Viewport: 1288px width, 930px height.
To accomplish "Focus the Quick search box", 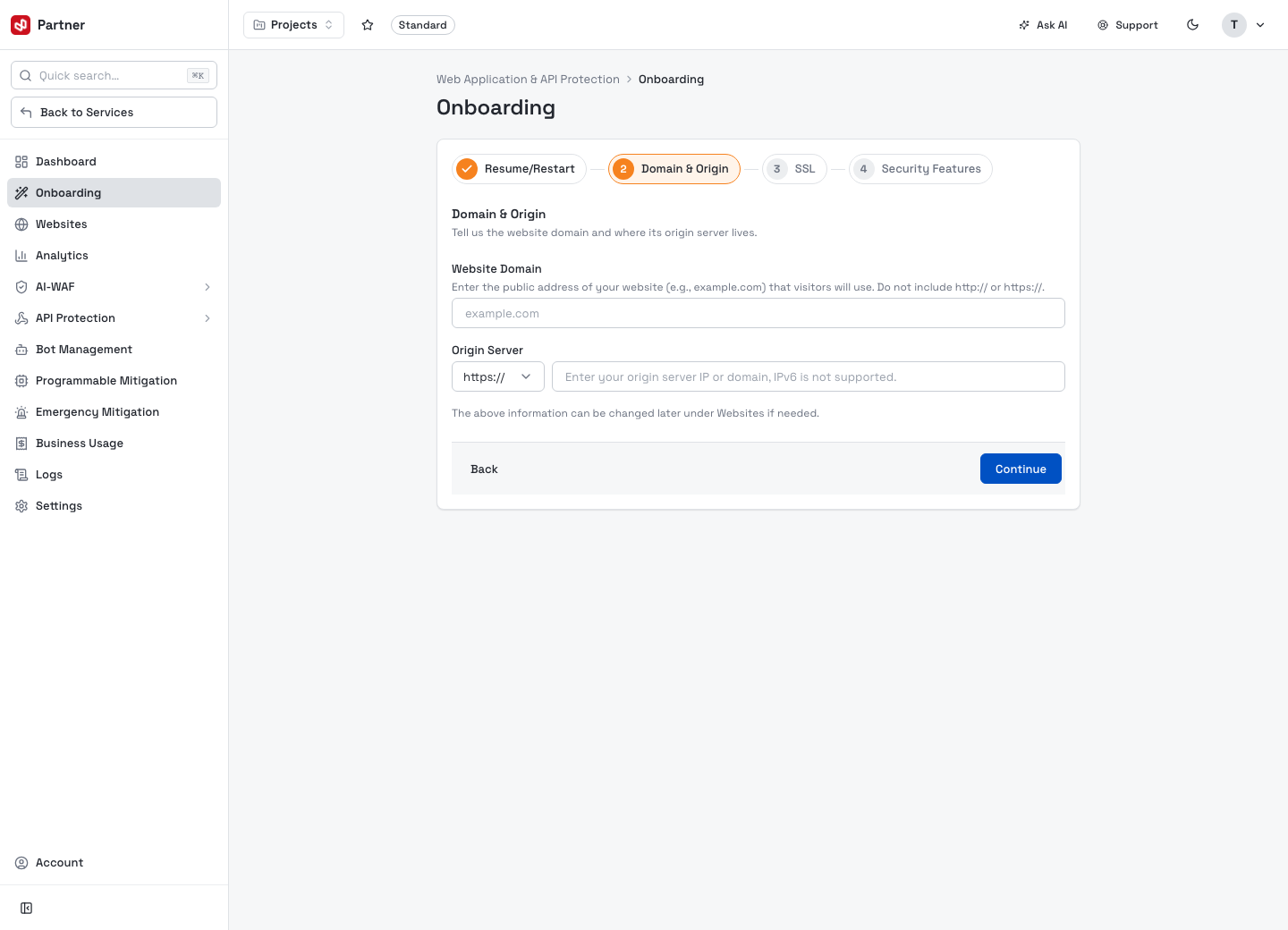I will (x=114, y=76).
